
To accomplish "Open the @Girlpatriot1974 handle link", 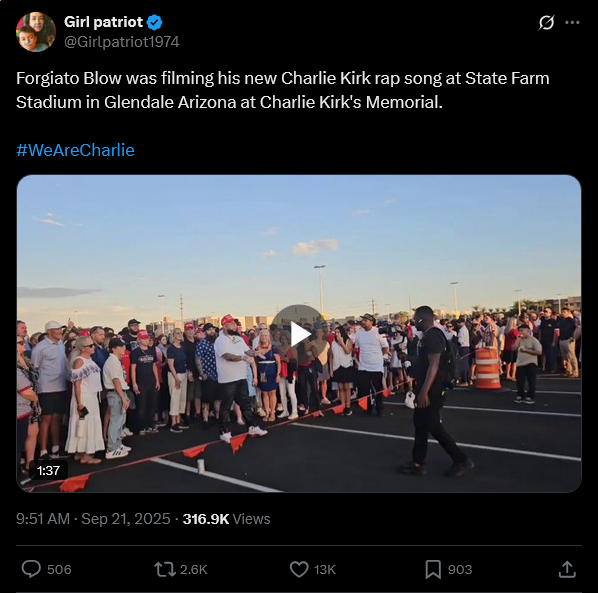I will pyautogui.click(x=122, y=42).
